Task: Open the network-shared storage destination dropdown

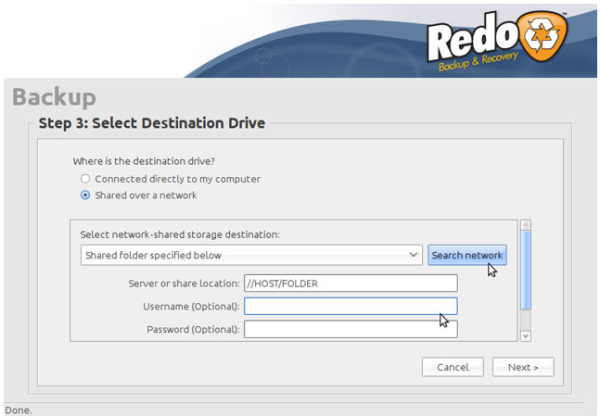Action: [x=251, y=255]
